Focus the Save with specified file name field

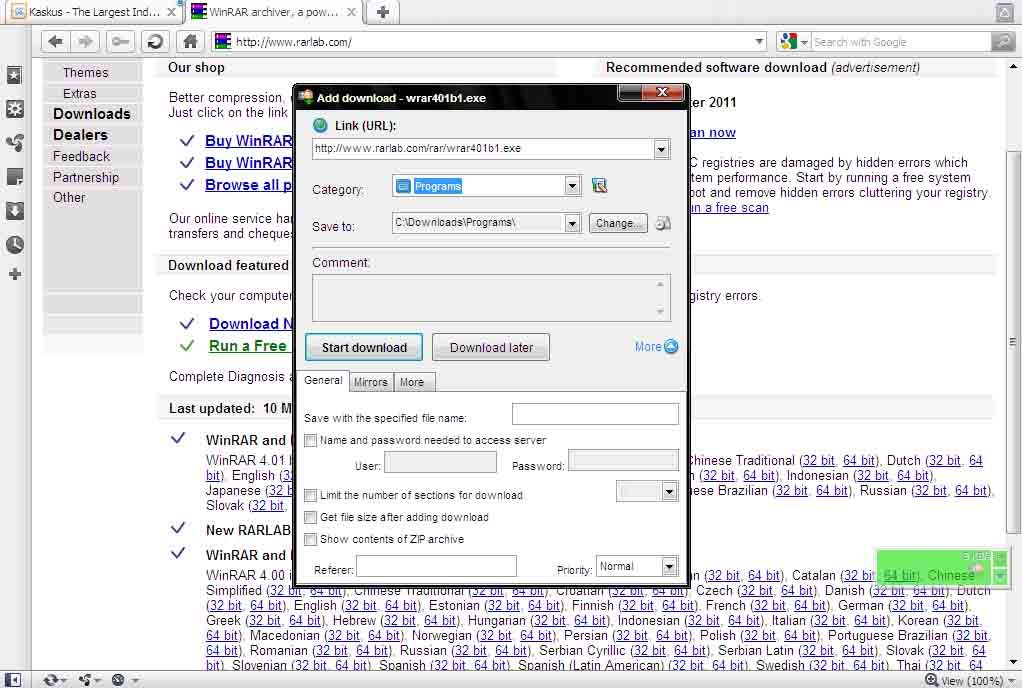pyautogui.click(x=595, y=414)
